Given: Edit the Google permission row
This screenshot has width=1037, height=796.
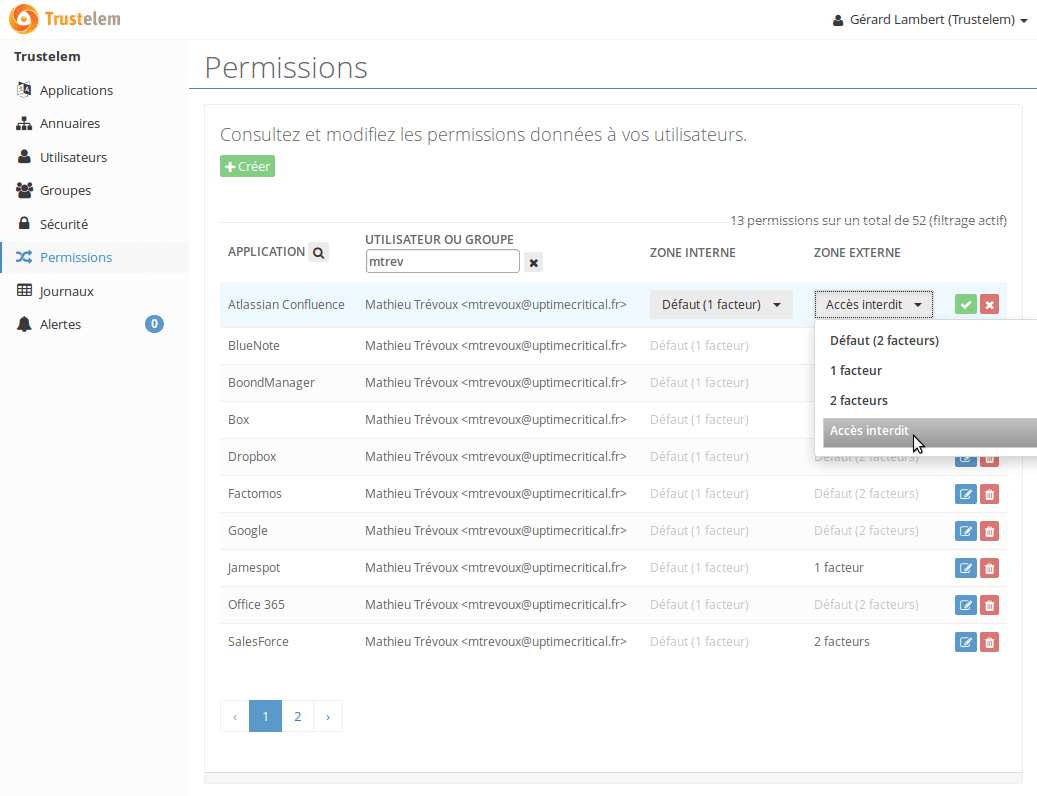Looking at the screenshot, I should (966, 531).
